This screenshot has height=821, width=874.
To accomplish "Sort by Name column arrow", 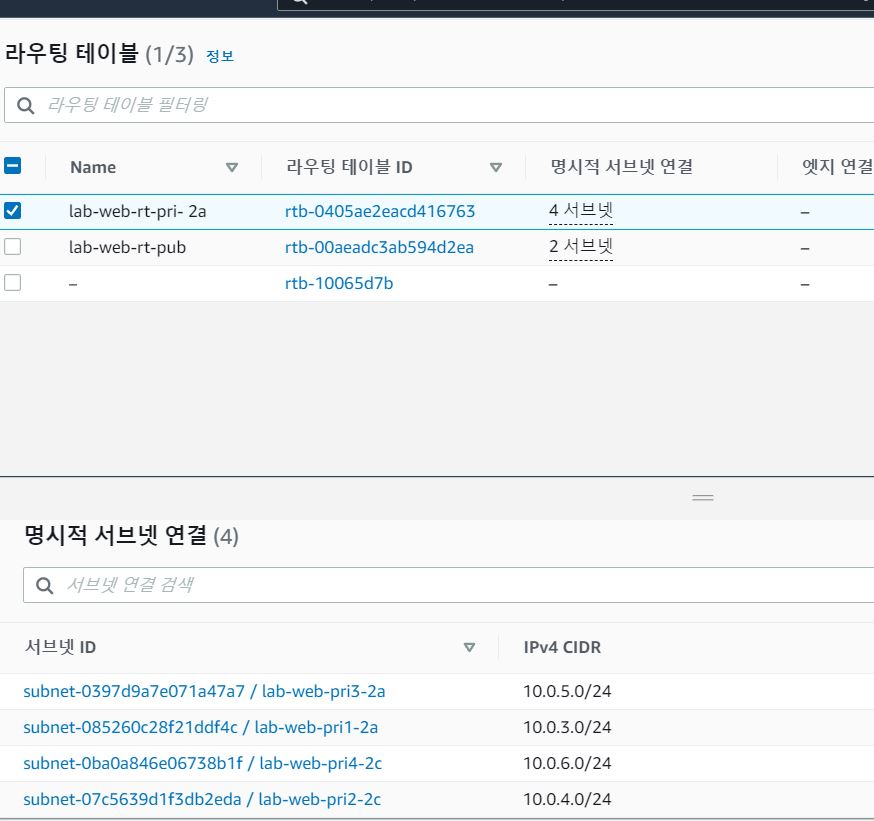I will point(232,167).
